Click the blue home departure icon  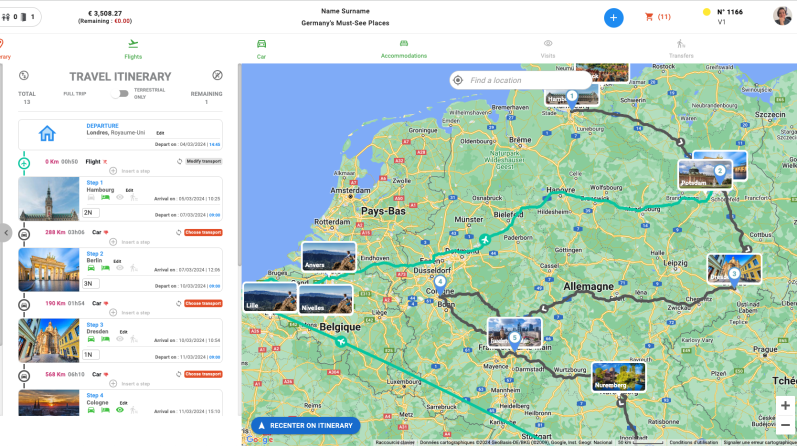pos(47,134)
